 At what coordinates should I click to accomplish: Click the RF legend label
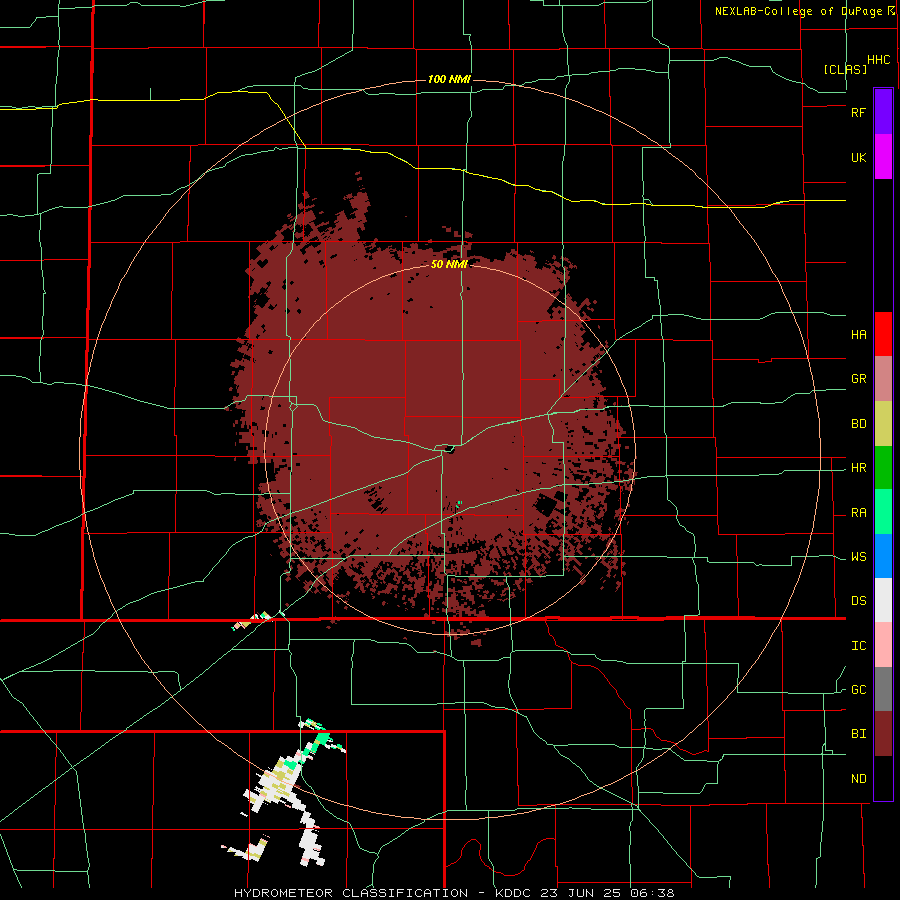[858, 112]
